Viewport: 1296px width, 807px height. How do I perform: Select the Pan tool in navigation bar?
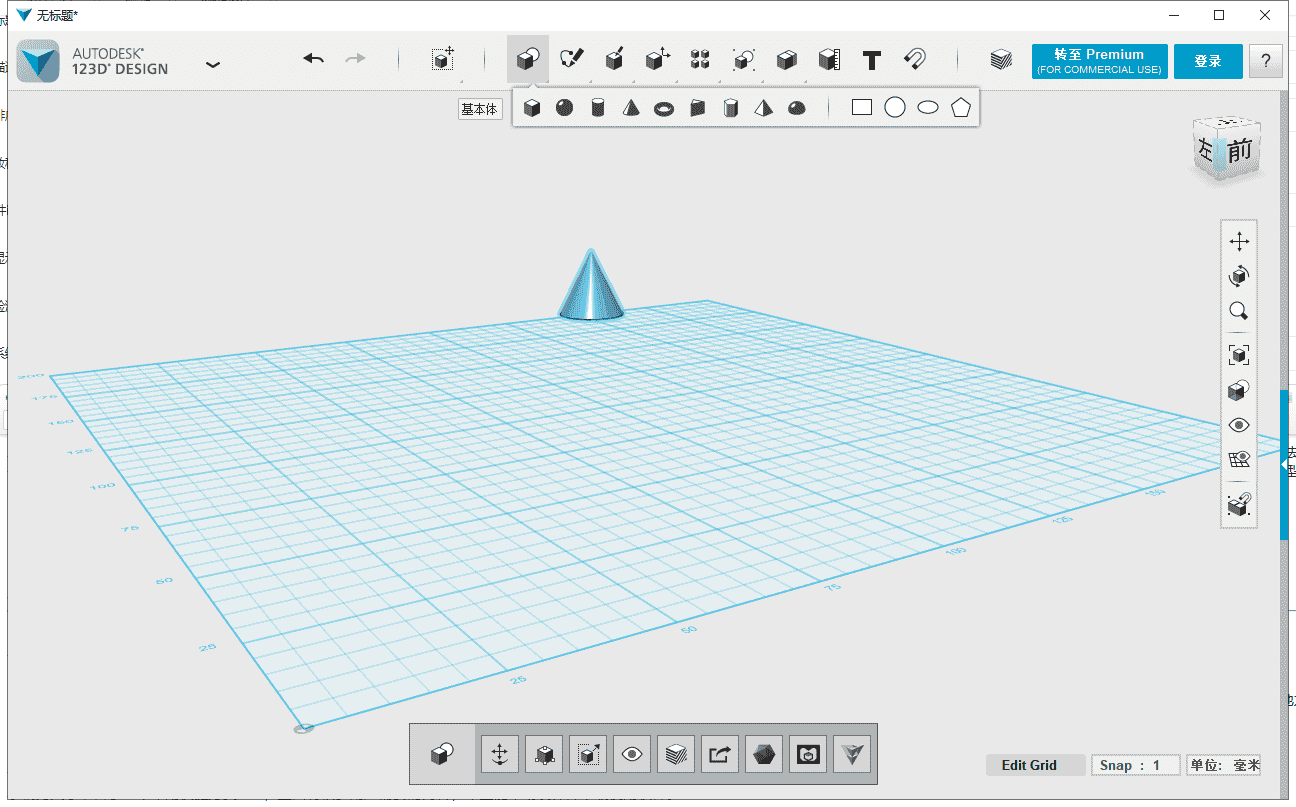(1239, 242)
